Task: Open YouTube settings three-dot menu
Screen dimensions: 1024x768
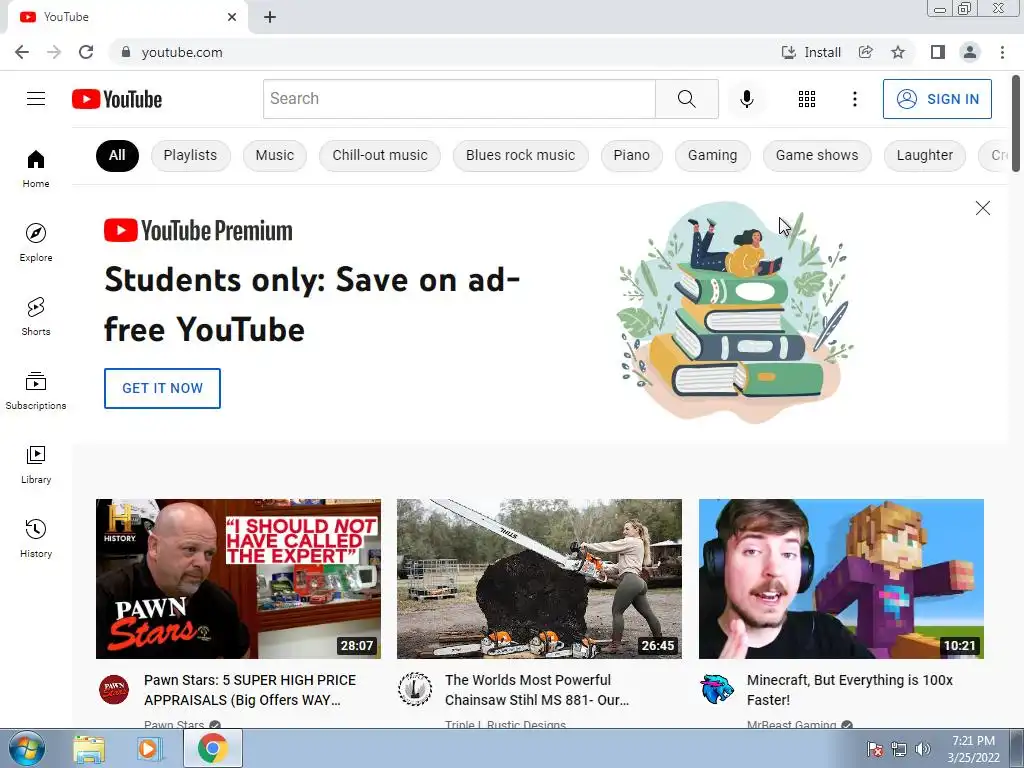Action: click(854, 99)
